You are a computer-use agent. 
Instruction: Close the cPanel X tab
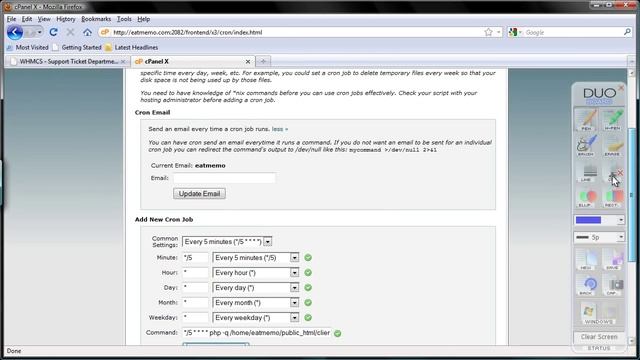click(x=248, y=62)
